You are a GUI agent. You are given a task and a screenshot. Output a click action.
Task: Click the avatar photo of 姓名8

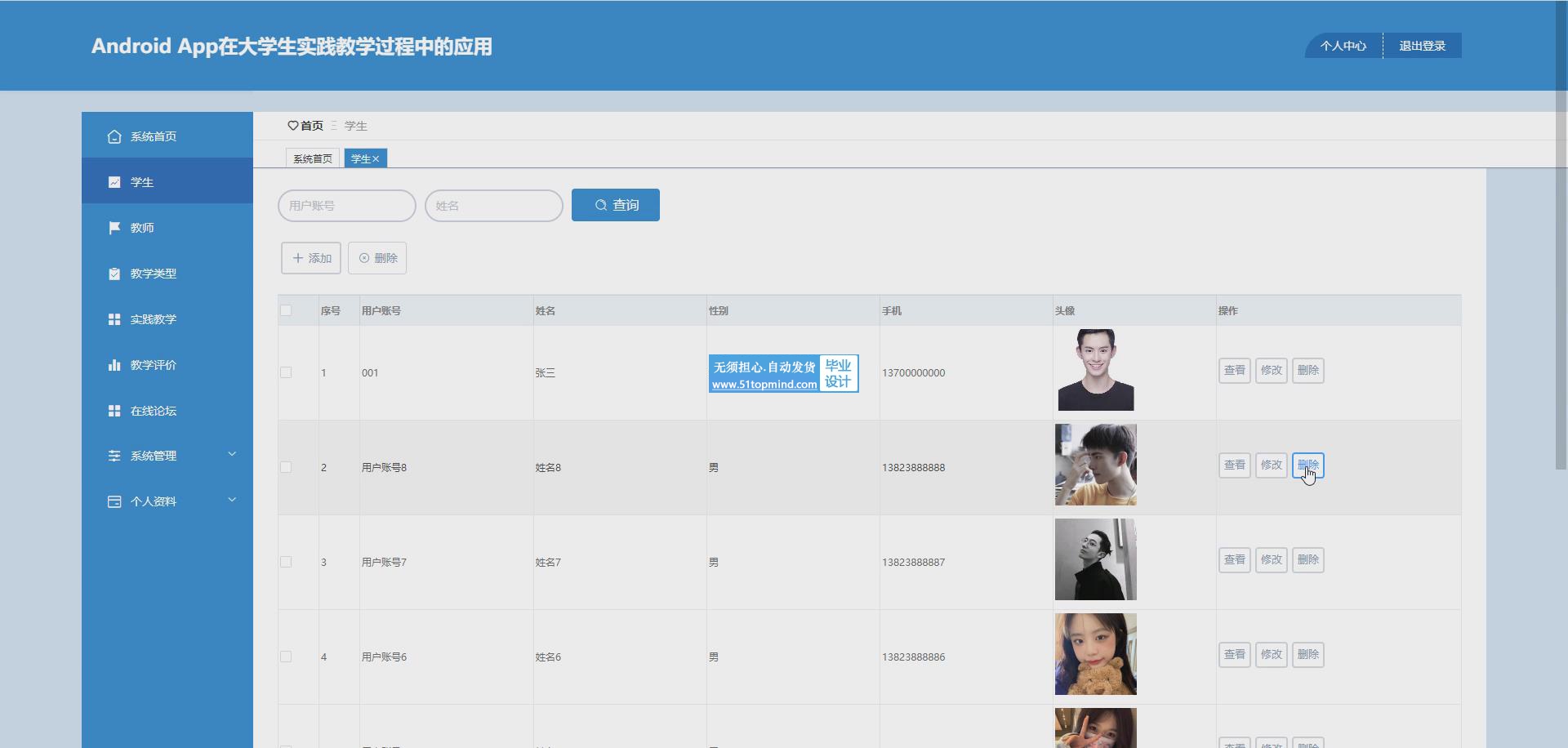coord(1096,465)
